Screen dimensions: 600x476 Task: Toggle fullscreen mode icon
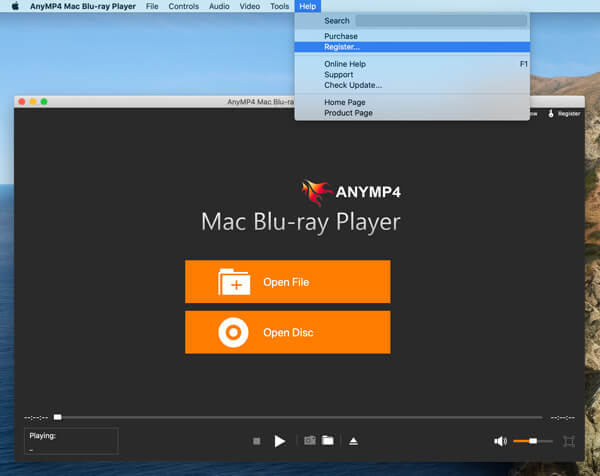pyautogui.click(x=569, y=441)
